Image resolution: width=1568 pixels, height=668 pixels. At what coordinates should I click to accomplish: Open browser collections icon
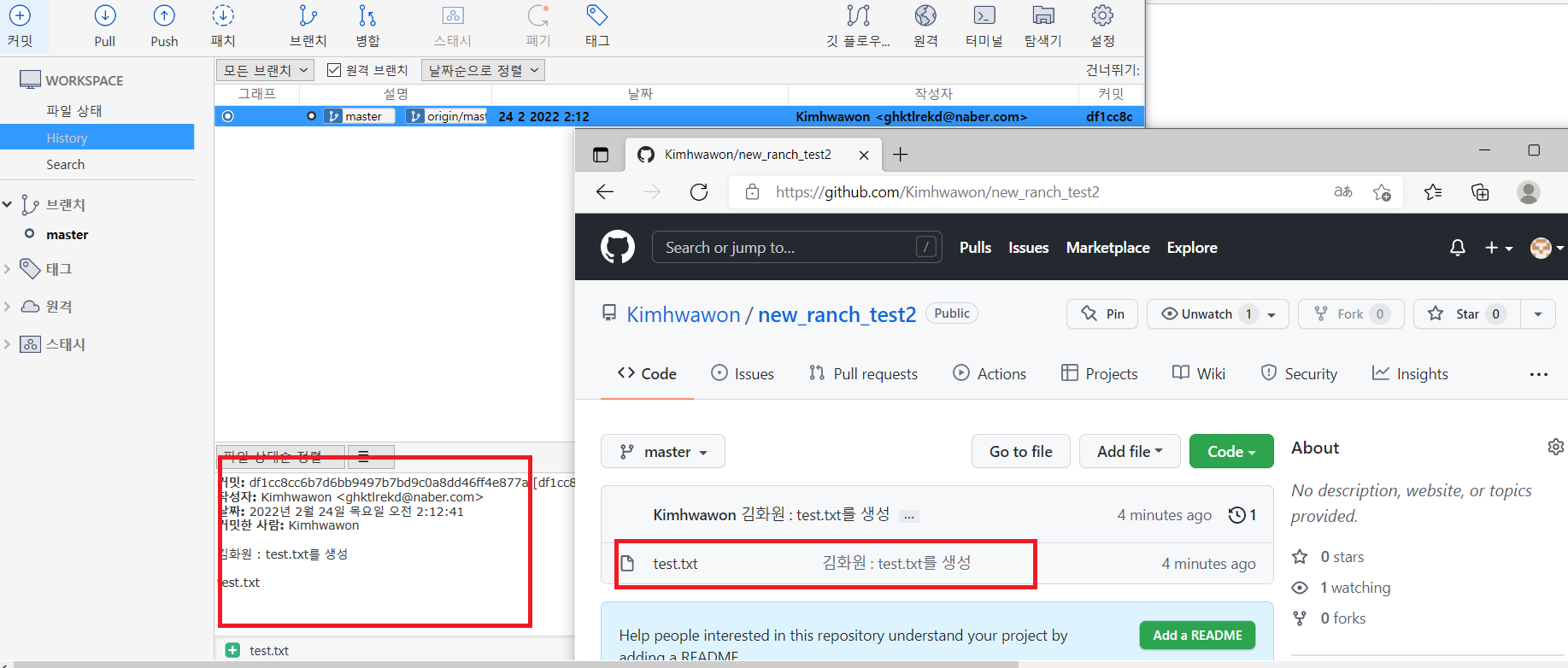(x=1480, y=192)
